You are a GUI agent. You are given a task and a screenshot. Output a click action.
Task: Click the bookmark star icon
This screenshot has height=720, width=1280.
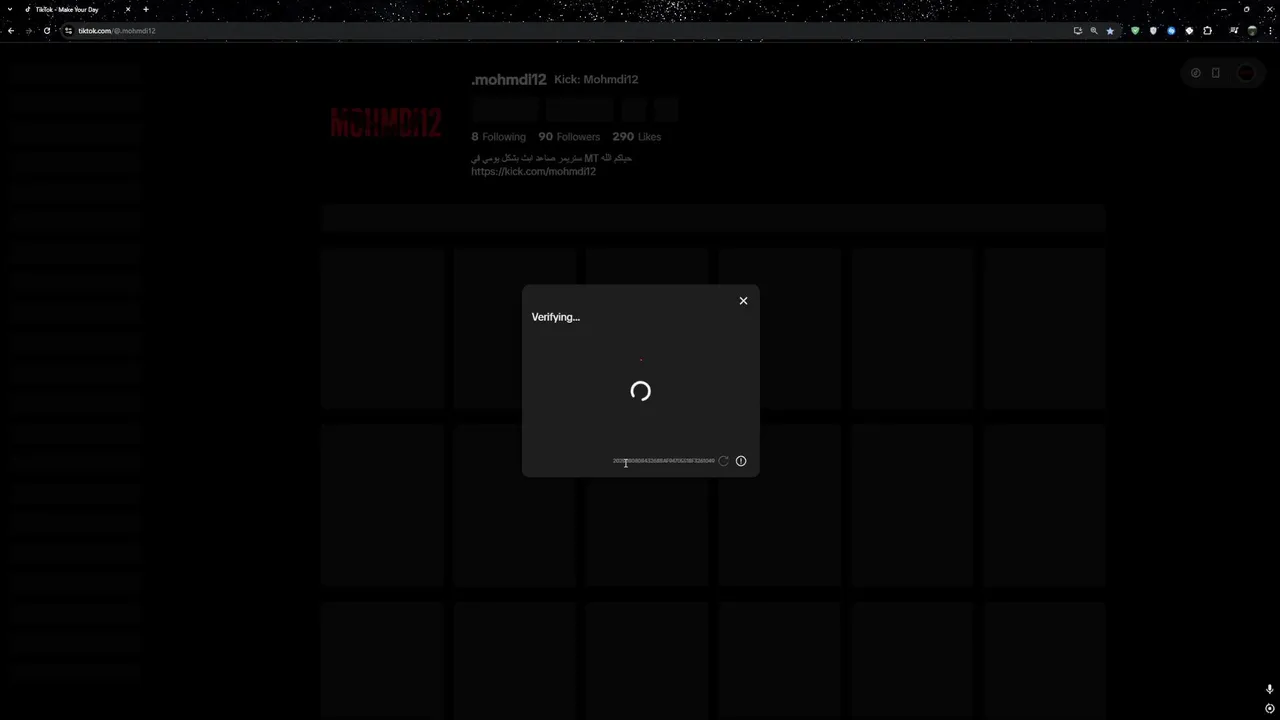click(1110, 31)
